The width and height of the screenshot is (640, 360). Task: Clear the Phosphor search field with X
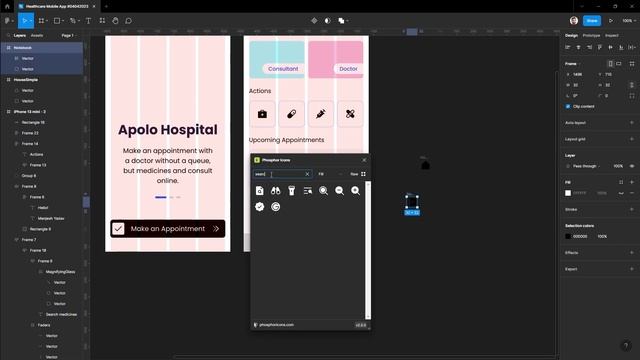(307, 174)
